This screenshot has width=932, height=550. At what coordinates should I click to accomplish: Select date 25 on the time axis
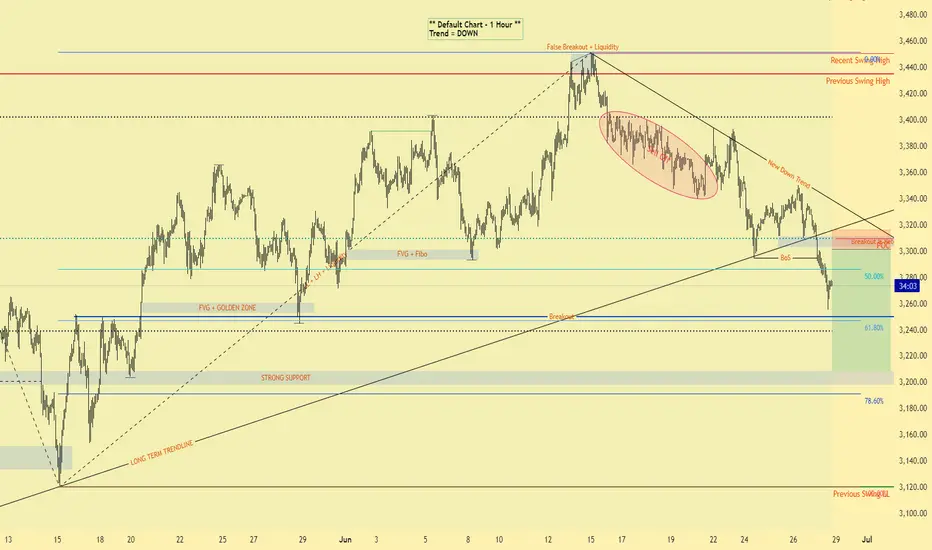(x=222, y=540)
